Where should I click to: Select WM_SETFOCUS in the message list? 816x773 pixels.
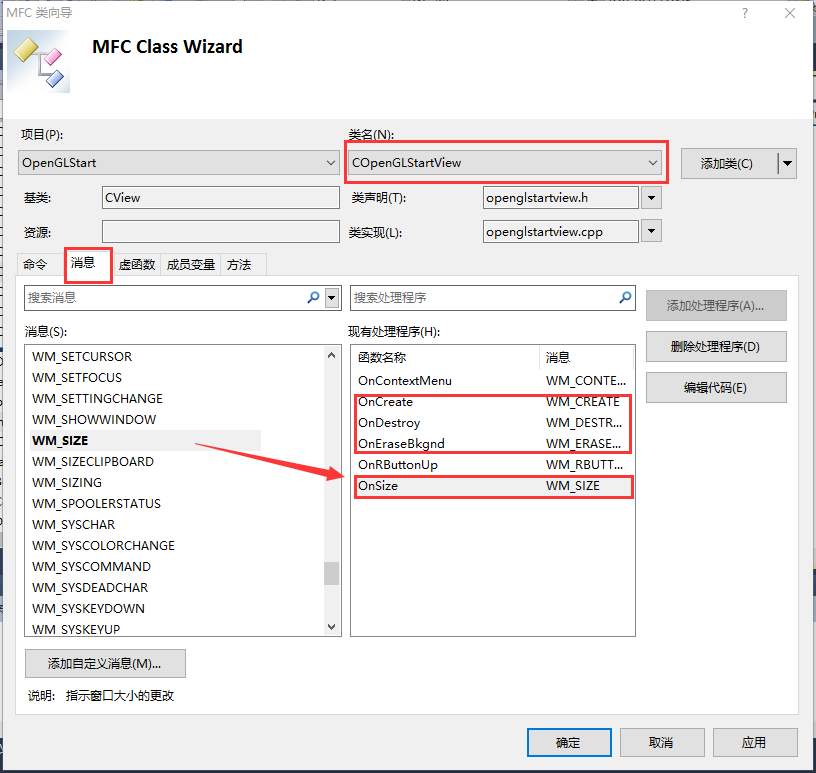[x=77, y=377]
